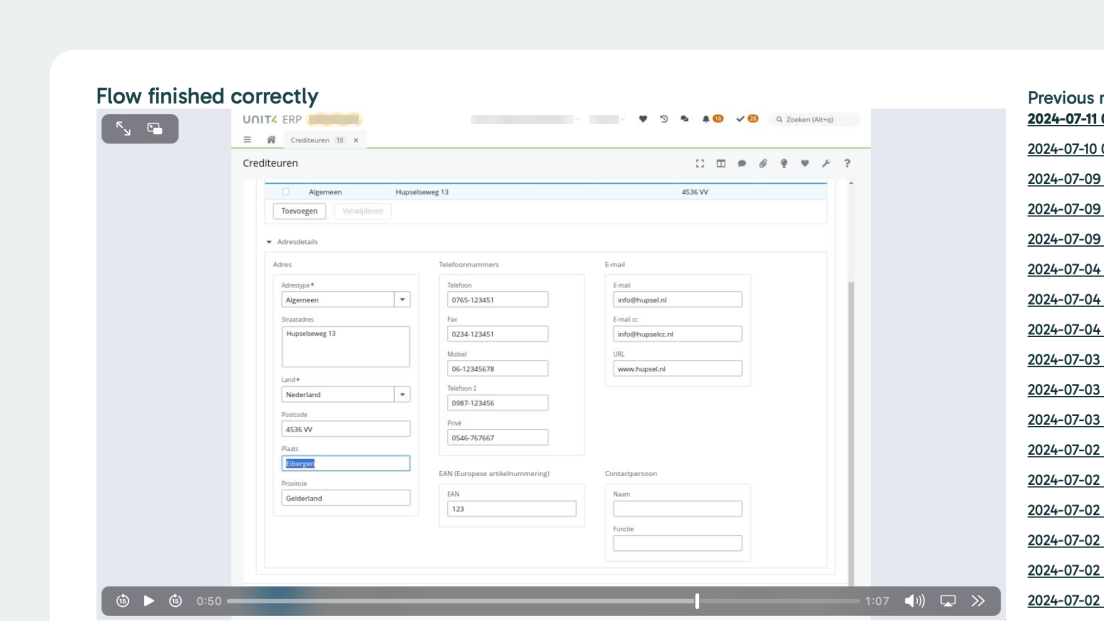
Task: Tick the Algemeen address row checkbox
Action: click(x=286, y=192)
